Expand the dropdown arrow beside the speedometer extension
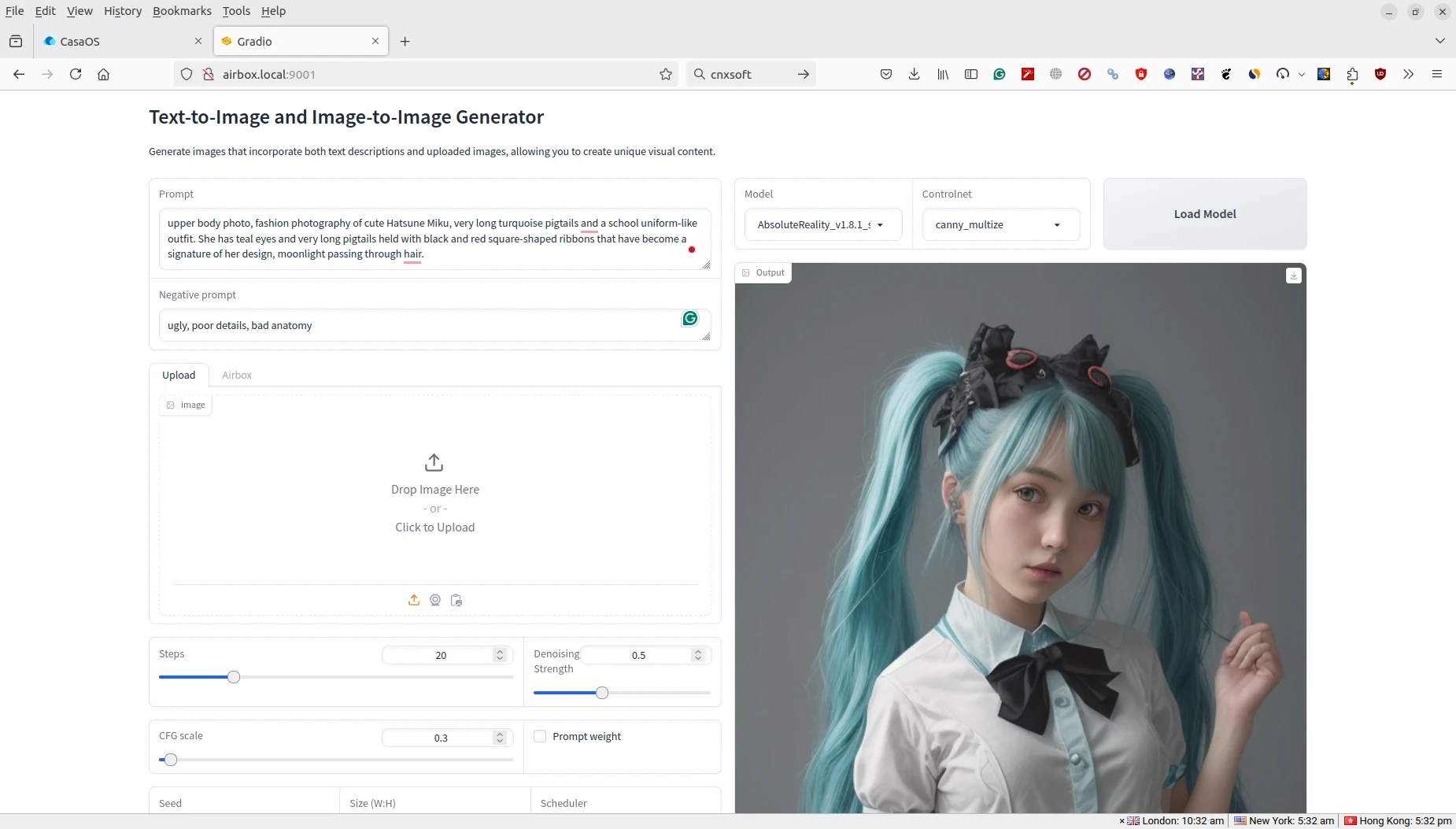Image resolution: width=1456 pixels, height=829 pixels. pos(1301,74)
